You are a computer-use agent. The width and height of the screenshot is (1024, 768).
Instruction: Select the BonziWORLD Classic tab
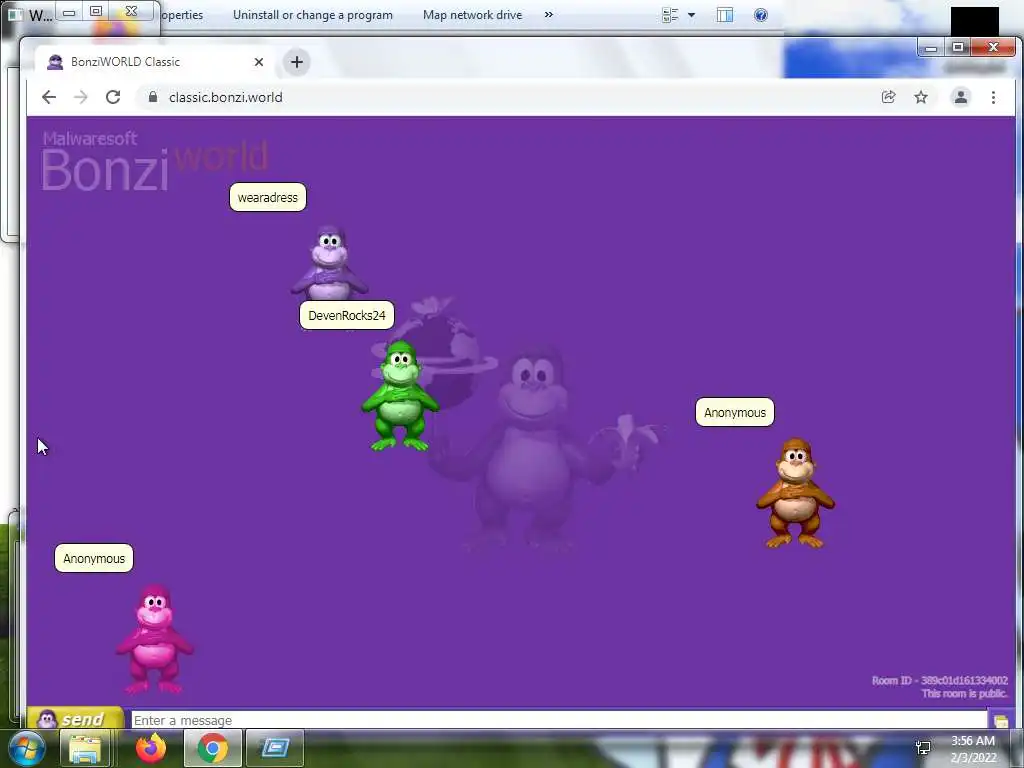(x=155, y=62)
